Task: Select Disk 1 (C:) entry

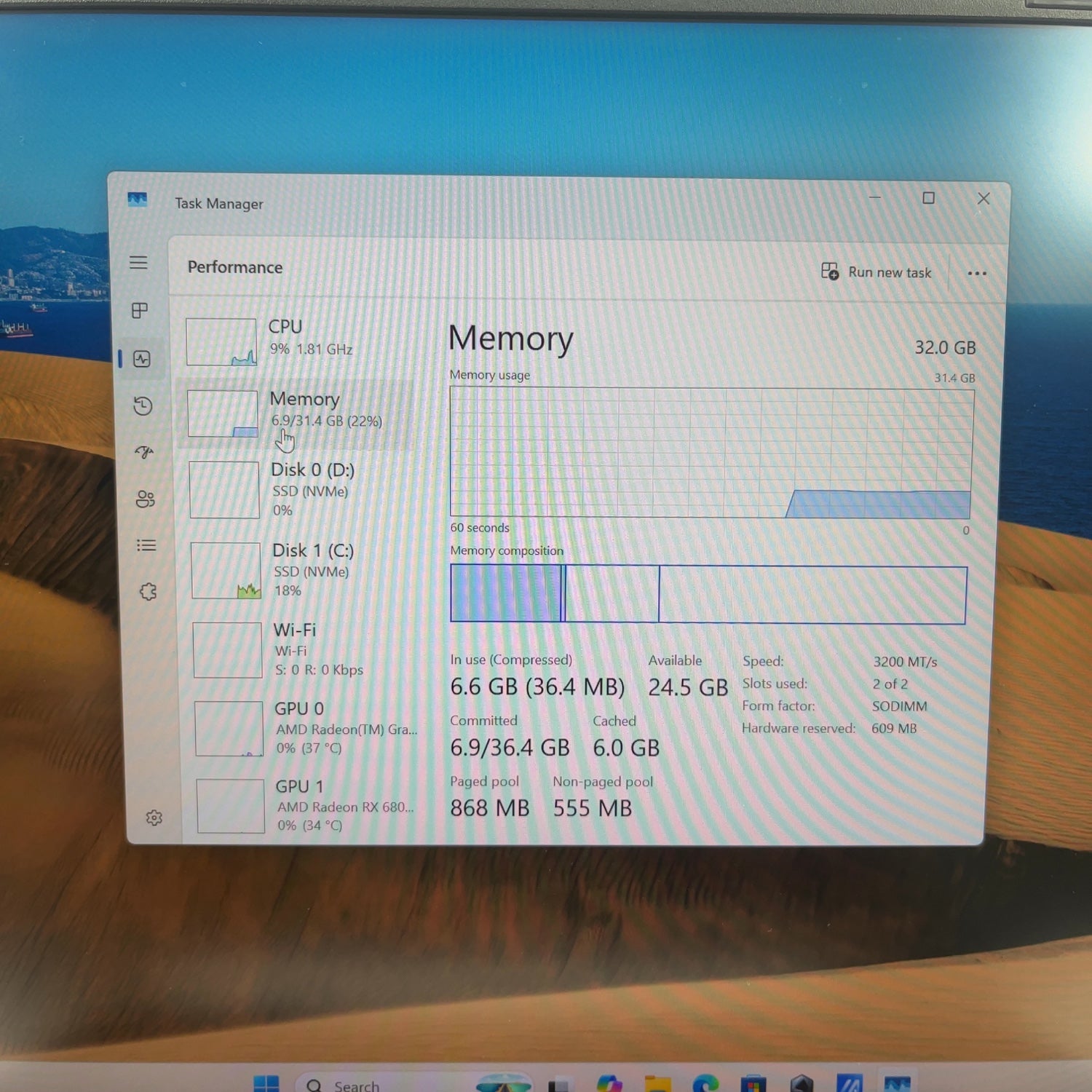Action: [301, 570]
